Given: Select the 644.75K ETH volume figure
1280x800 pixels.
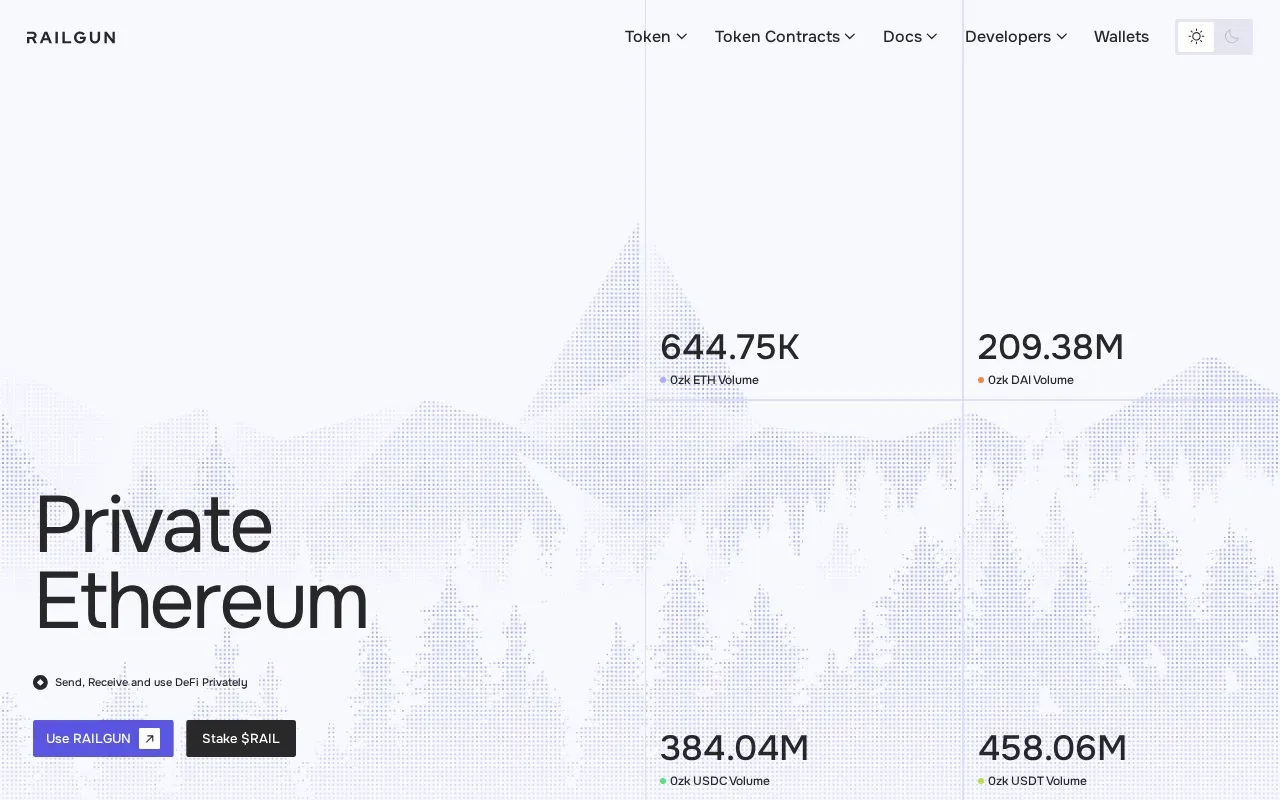Looking at the screenshot, I should click(730, 347).
